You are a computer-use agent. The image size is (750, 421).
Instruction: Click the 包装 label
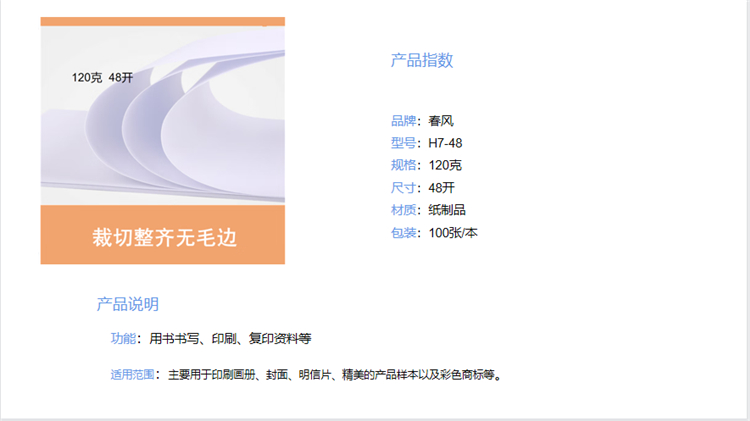pos(403,233)
